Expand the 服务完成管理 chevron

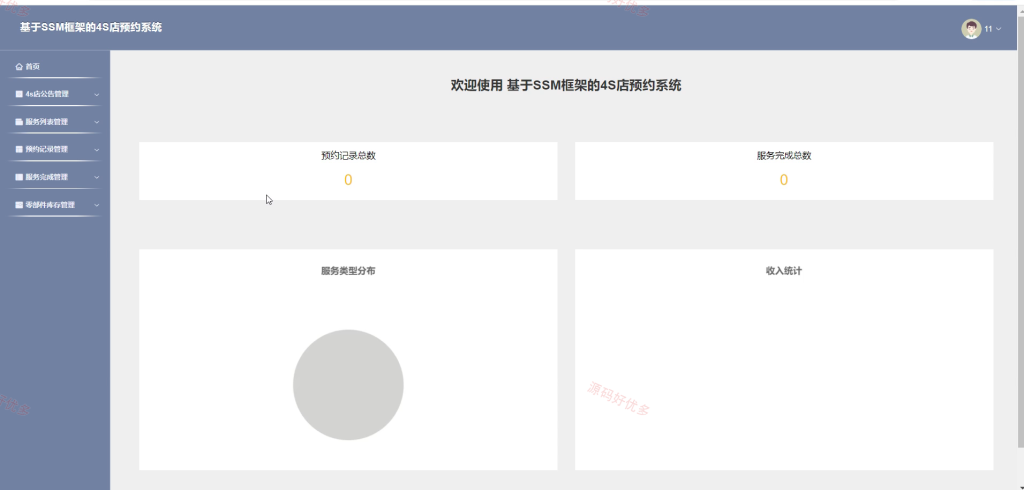97,177
